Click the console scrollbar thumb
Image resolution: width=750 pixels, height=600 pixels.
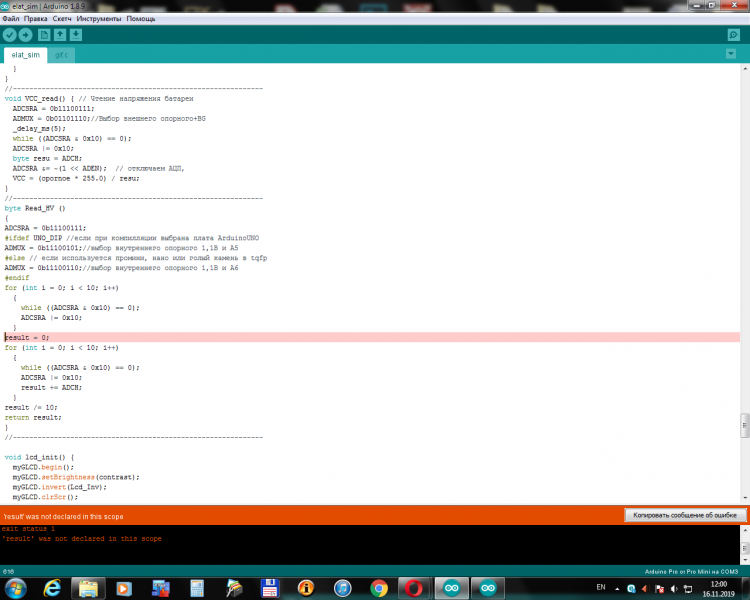[x=745, y=547]
